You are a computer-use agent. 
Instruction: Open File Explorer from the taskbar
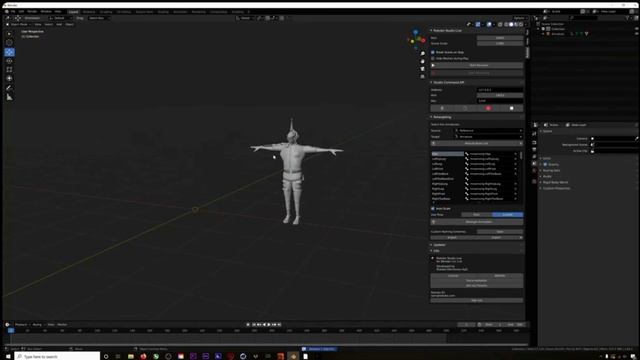click(x=131, y=356)
